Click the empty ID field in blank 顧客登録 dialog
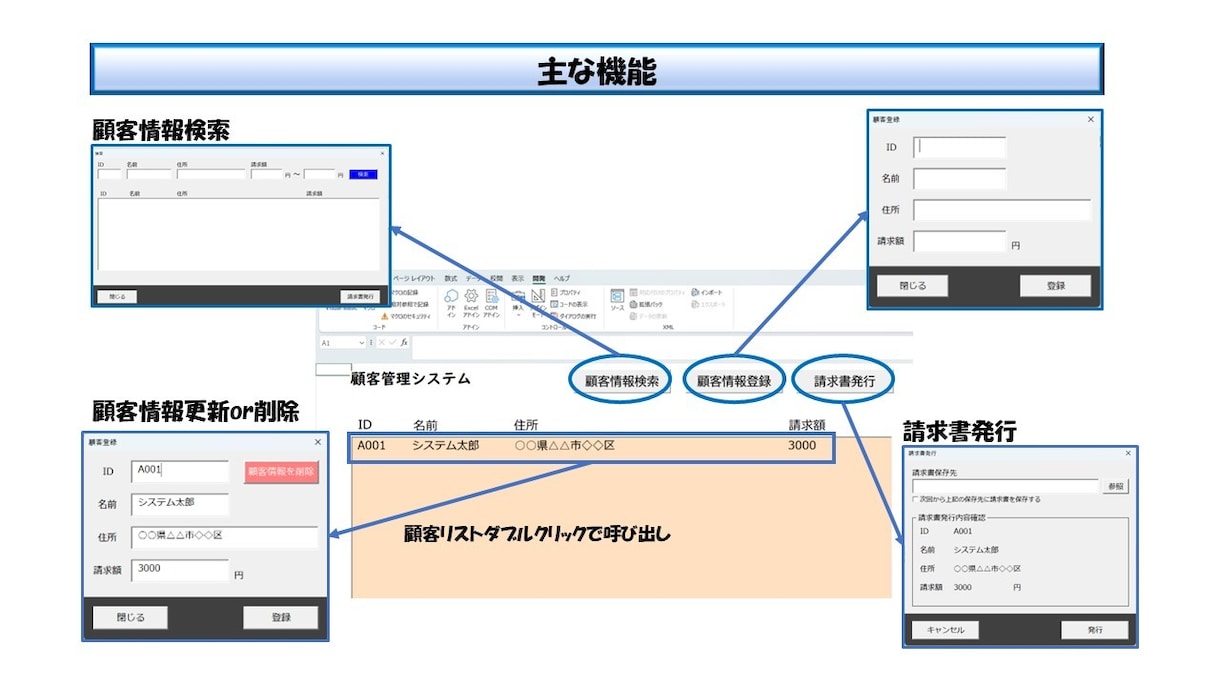1220x686 pixels. [959, 147]
